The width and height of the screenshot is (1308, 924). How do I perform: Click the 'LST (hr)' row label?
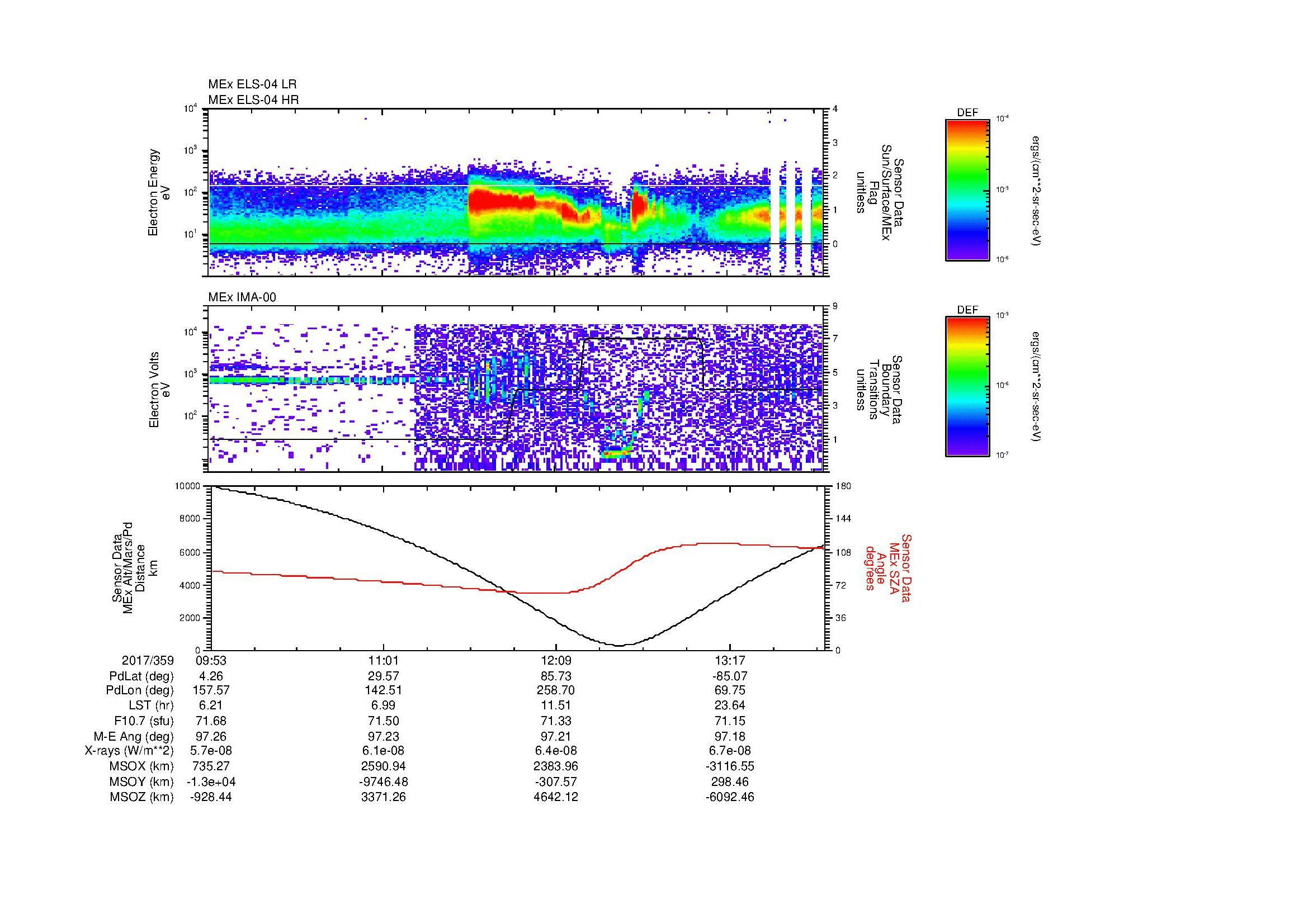pyautogui.click(x=152, y=706)
